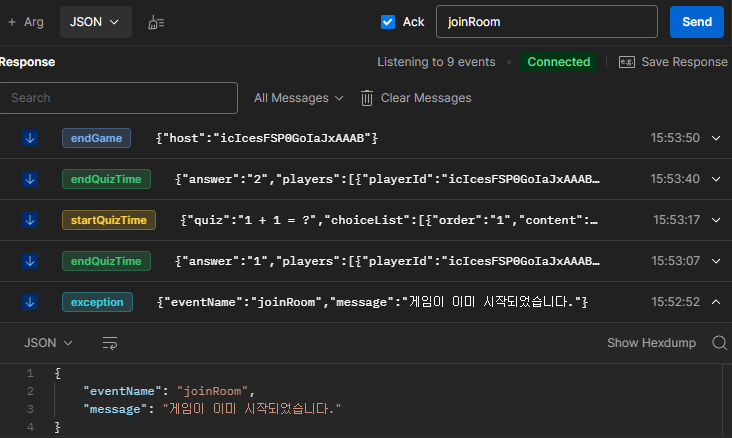Clear Messages from the response list
732x438 pixels.
point(426,98)
